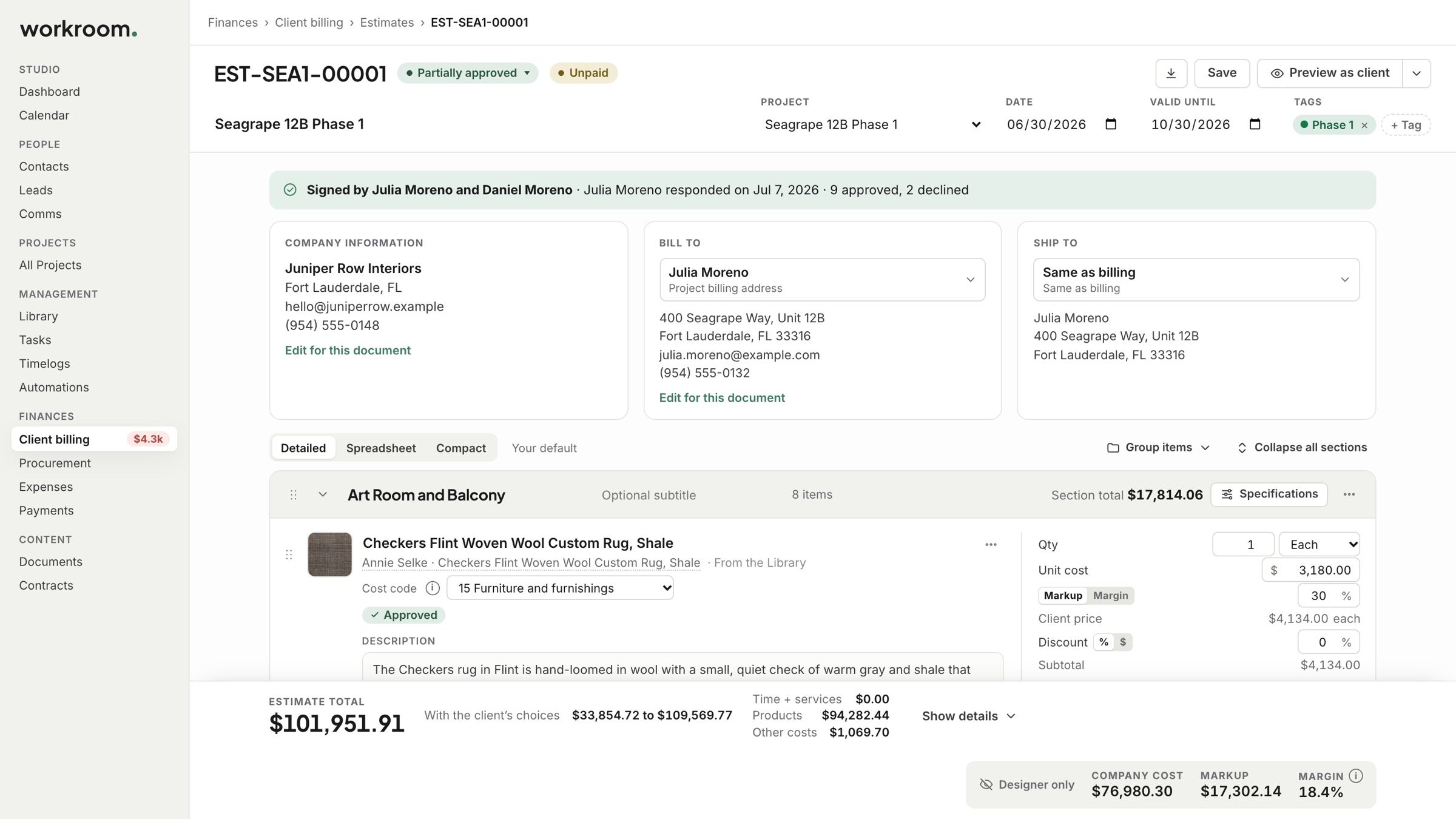Click Collapse all sections
This screenshot has width=1456, height=819.
point(1302,448)
